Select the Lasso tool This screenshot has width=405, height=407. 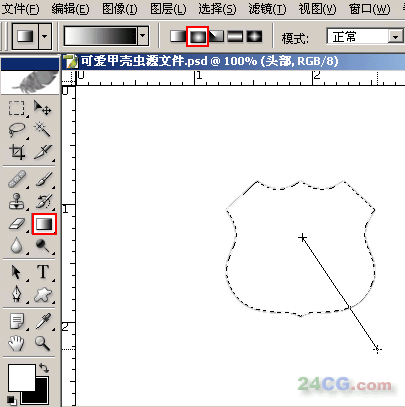pyautogui.click(x=17, y=130)
